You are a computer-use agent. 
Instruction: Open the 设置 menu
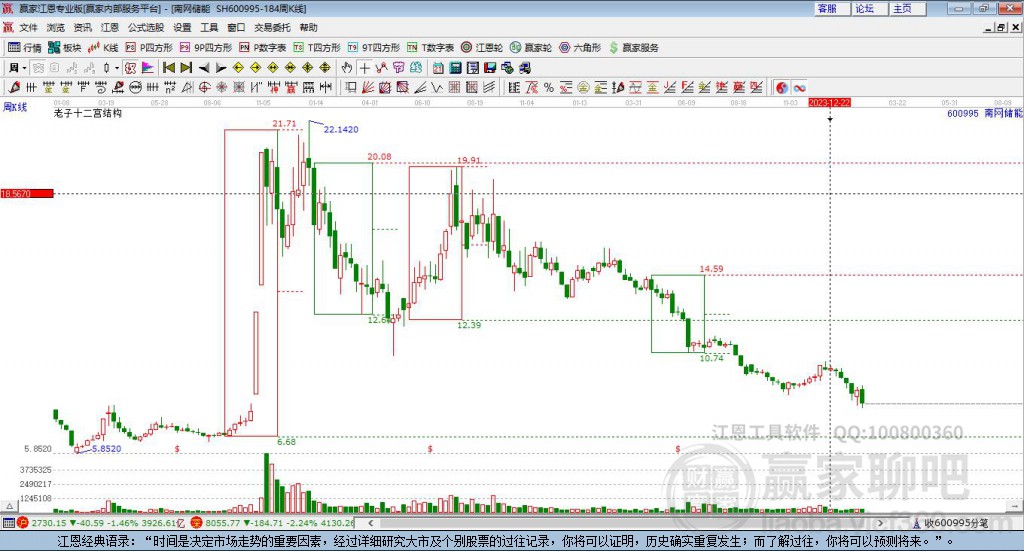pyautogui.click(x=182, y=27)
